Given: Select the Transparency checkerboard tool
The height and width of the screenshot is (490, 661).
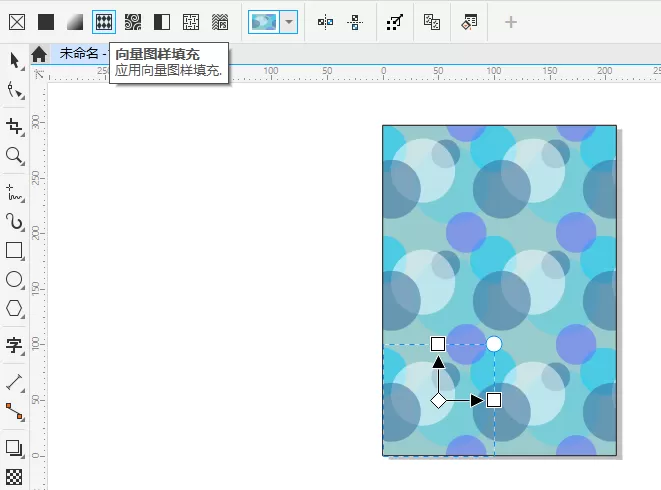Looking at the screenshot, I should click(14, 477).
